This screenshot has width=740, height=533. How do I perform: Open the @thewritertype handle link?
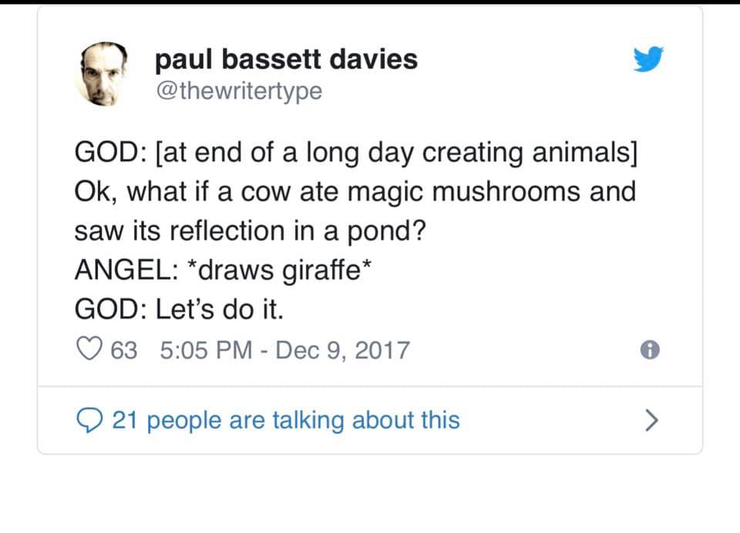(238, 91)
